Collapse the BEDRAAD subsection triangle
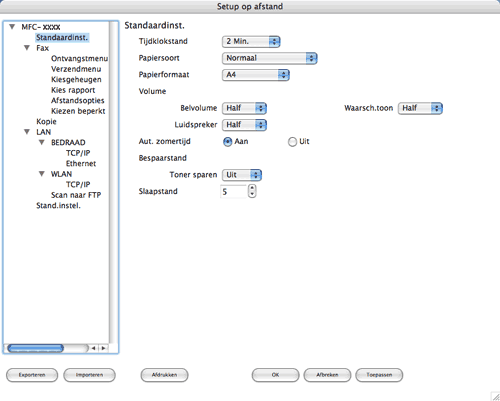Viewport: 500px width, 401px height. point(42,142)
